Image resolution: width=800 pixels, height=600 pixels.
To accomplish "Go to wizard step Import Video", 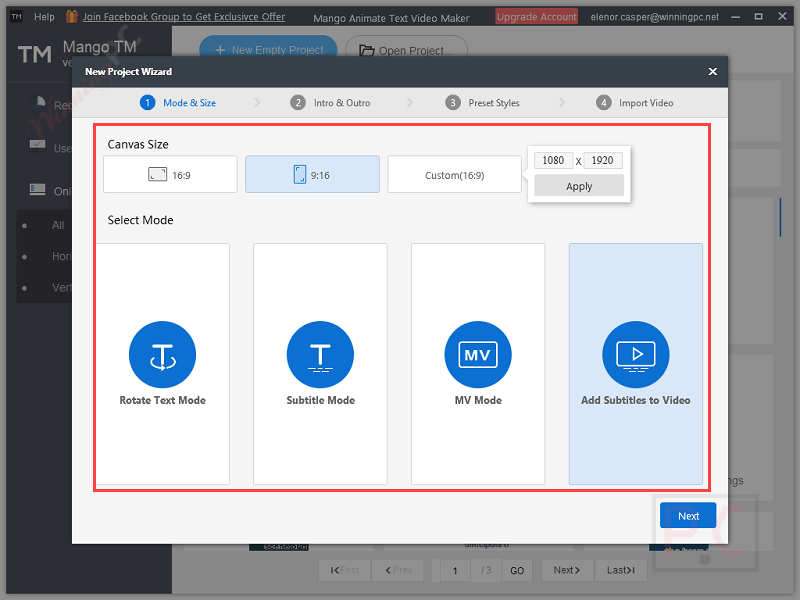I will (x=635, y=103).
